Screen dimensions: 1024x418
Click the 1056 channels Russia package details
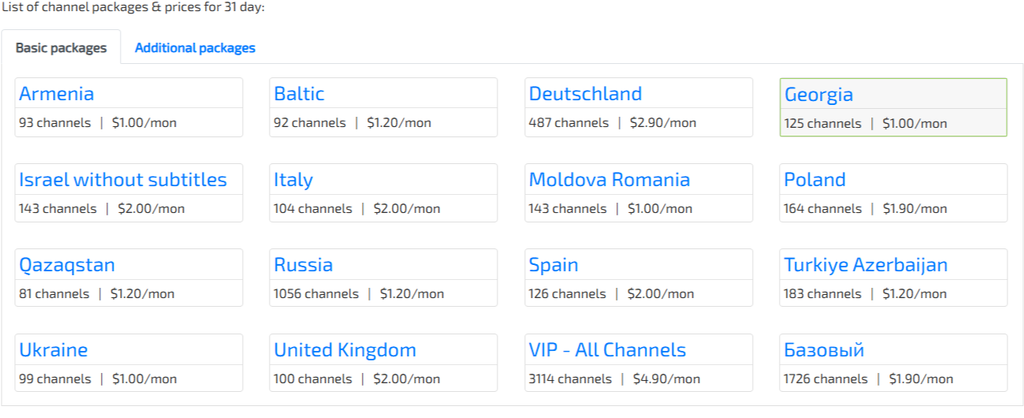[357, 294]
